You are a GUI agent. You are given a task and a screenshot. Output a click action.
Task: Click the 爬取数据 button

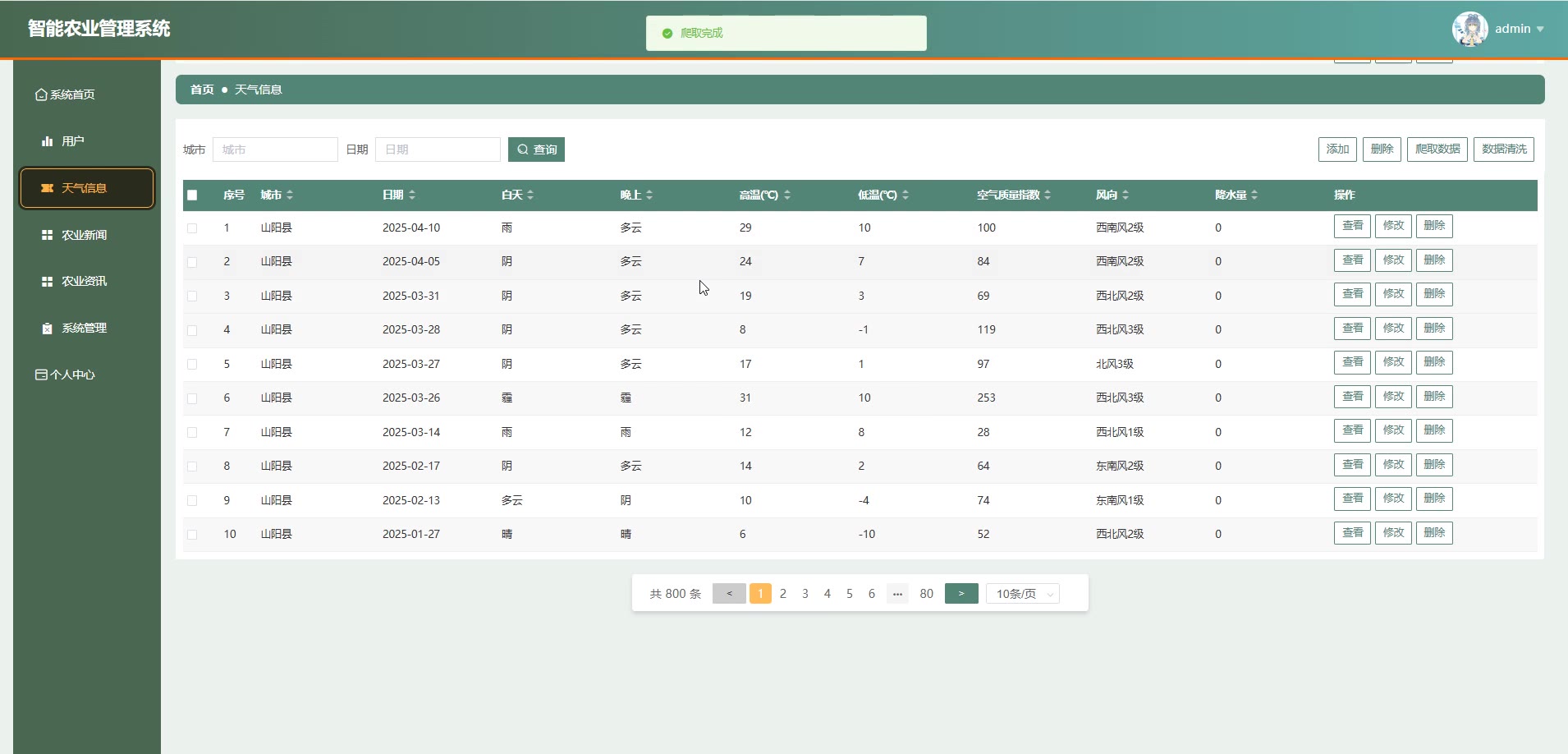pos(1437,149)
